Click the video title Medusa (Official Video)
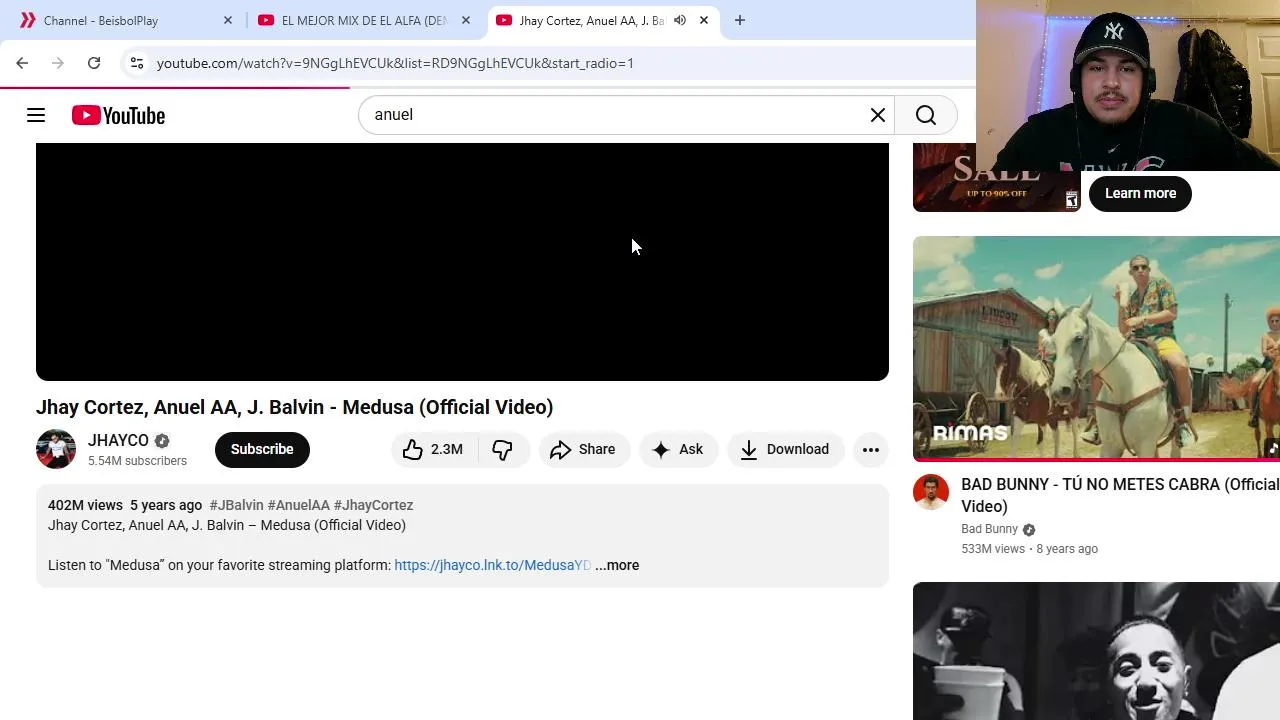Viewport: 1280px width, 720px height. click(x=294, y=407)
